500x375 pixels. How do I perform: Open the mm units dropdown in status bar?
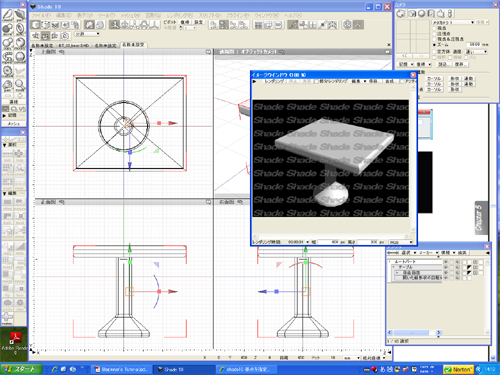(x=352, y=358)
